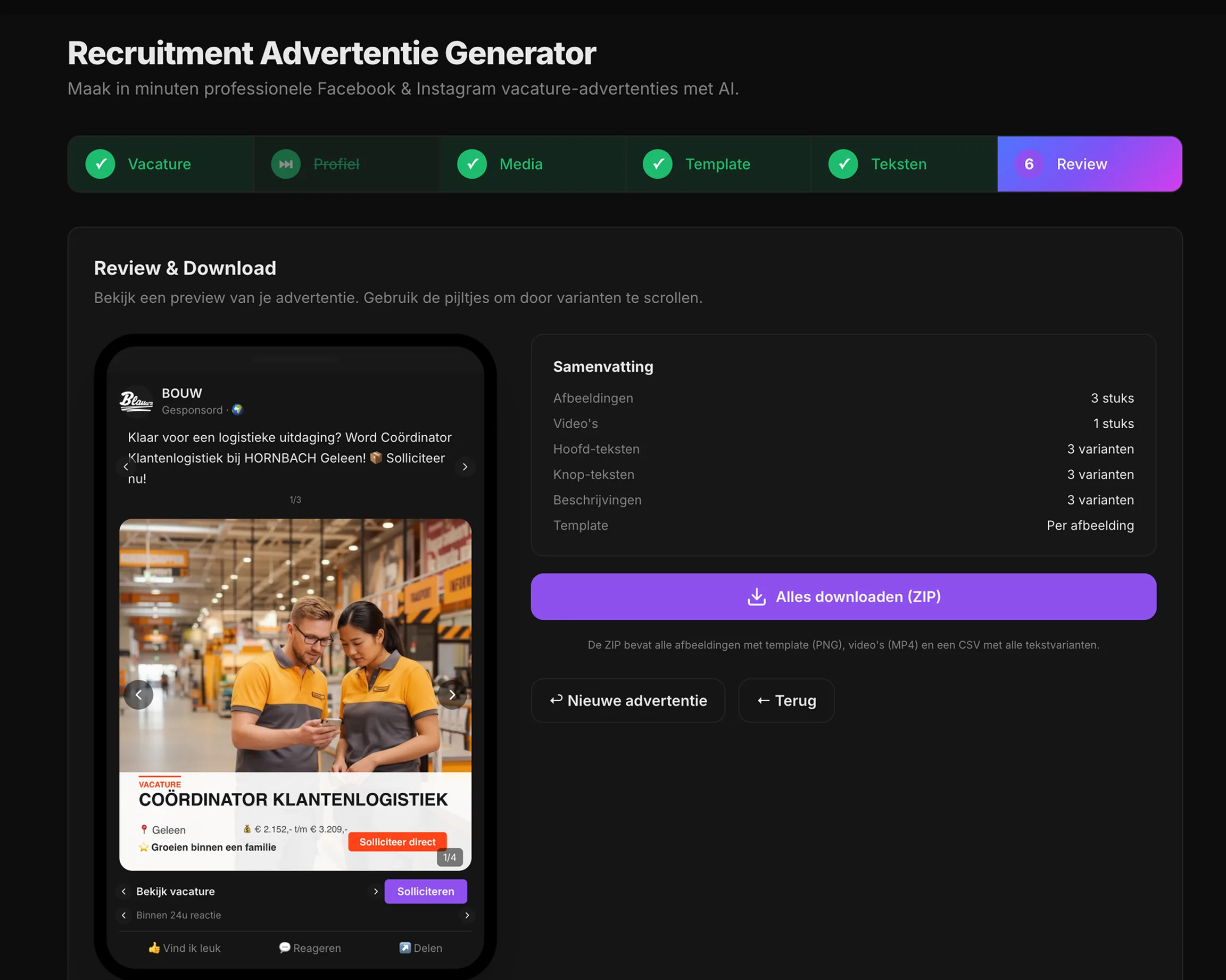Click green checkmark icon on Teksten
Viewport: 1226px width, 980px height.
(x=843, y=164)
